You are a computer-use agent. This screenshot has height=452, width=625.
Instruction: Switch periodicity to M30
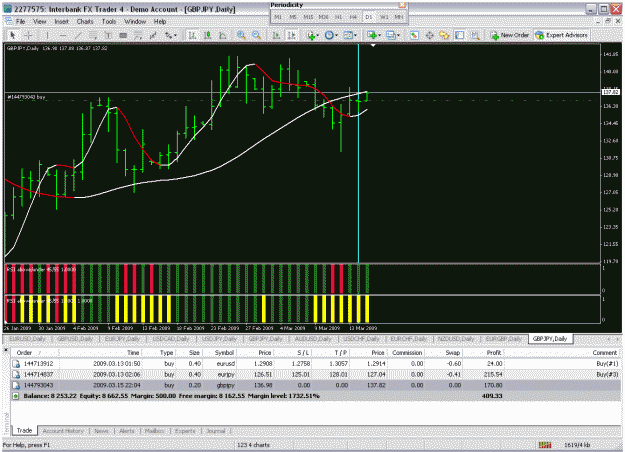point(323,17)
